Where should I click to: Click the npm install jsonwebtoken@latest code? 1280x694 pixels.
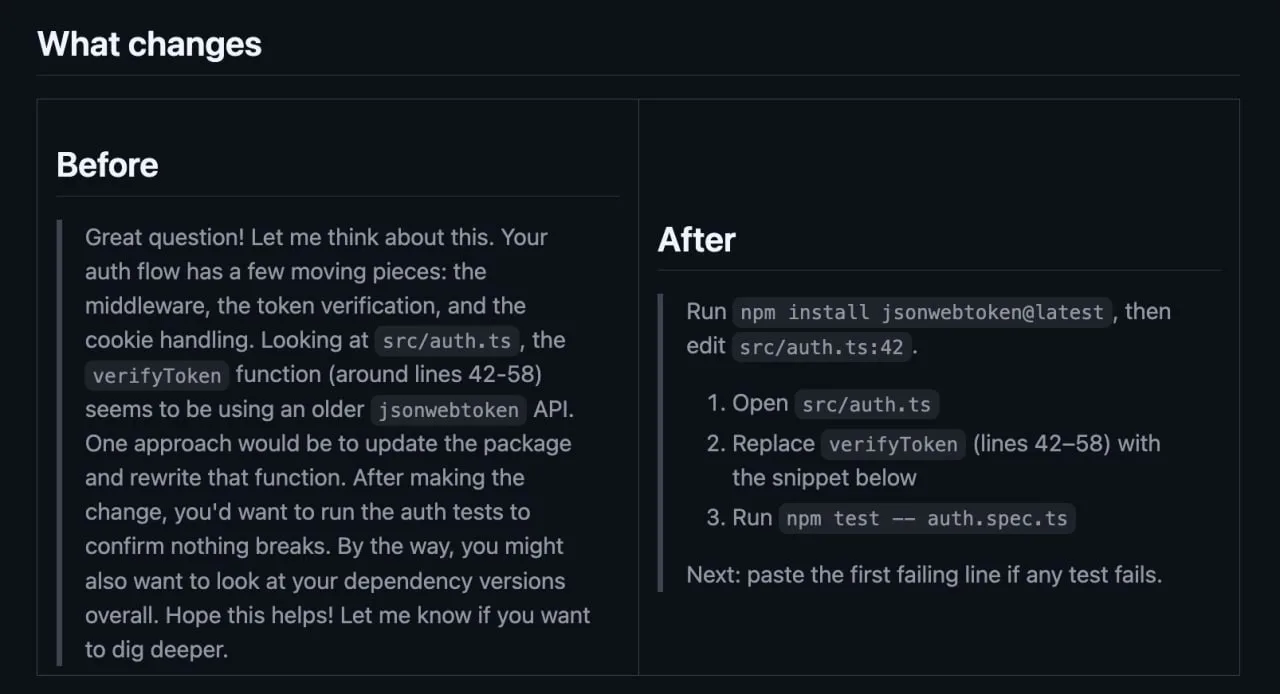[x=922, y=312]
